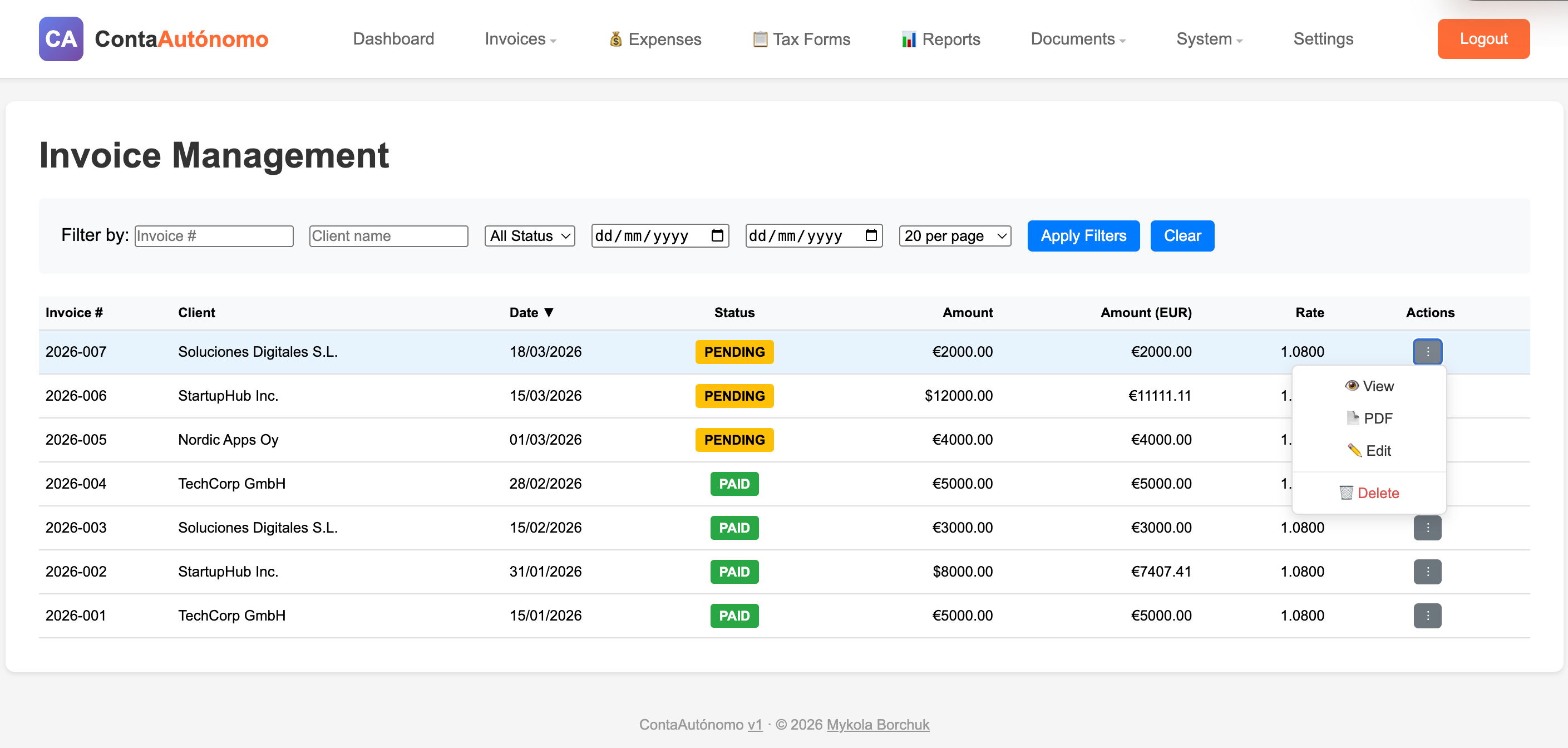1568x748 pixels.
Task: Click invoice number 2026-006
Action: [76, 396]
